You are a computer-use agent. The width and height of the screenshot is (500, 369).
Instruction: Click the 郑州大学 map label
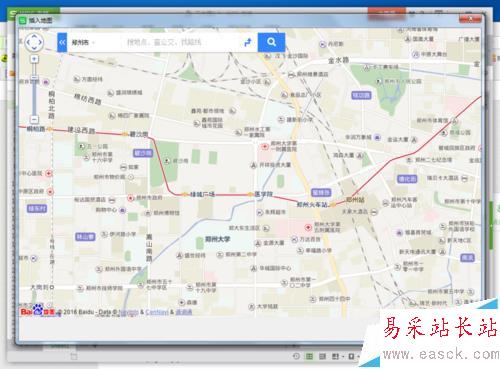tap(217, 239)
